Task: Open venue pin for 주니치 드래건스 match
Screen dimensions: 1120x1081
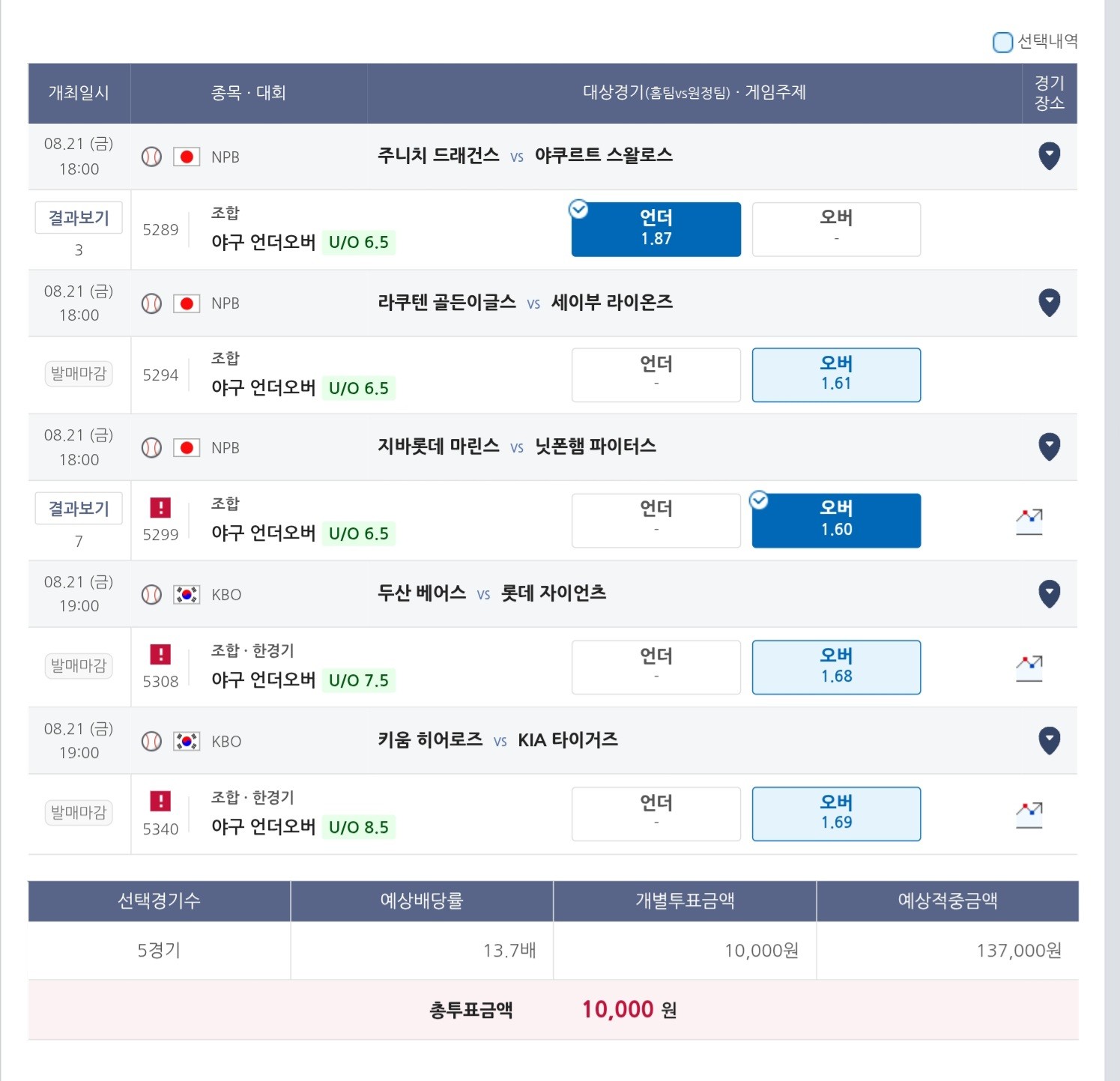Action: coord(1049,156)
